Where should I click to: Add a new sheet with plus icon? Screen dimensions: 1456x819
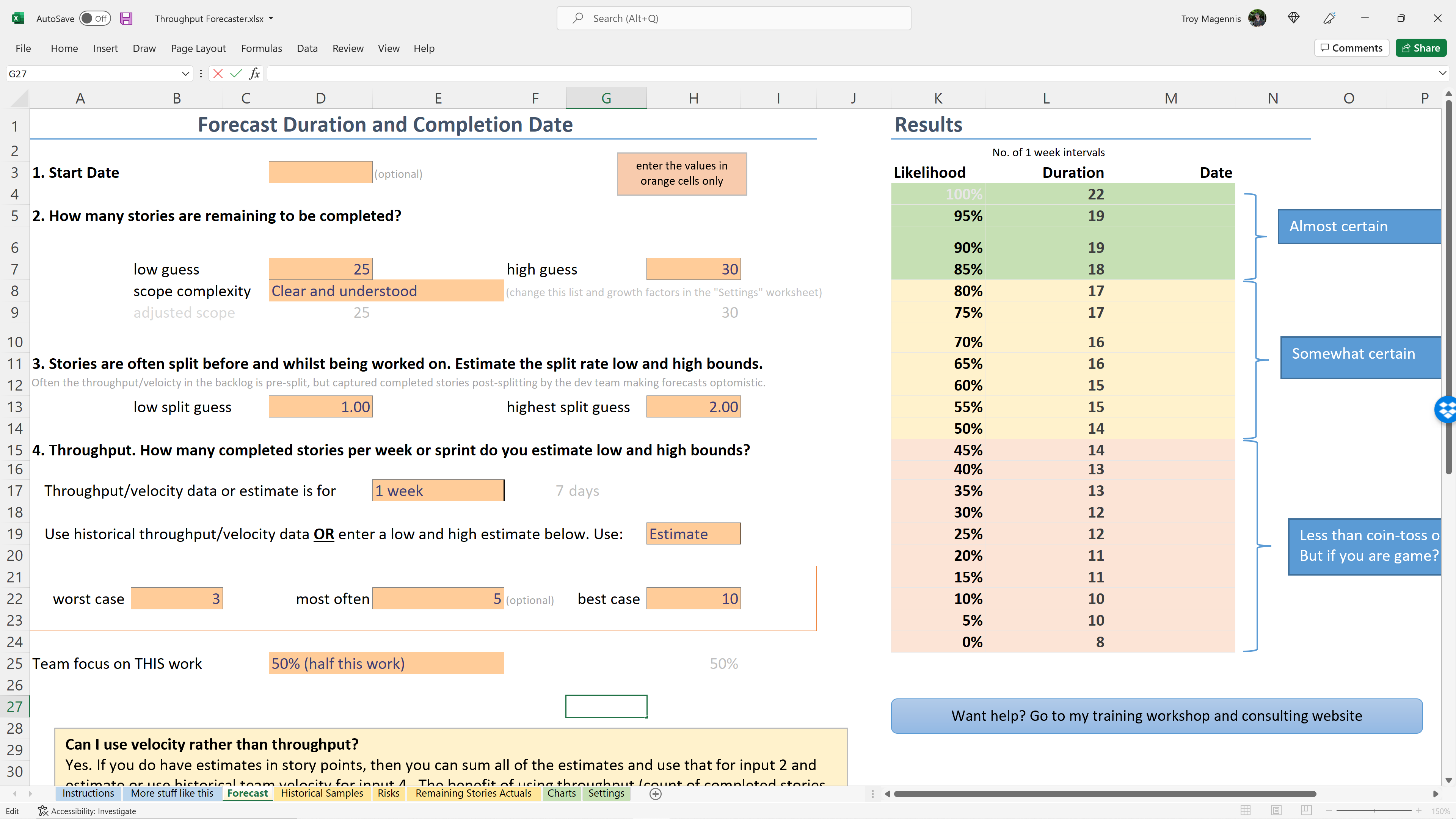tap(655, 794)
